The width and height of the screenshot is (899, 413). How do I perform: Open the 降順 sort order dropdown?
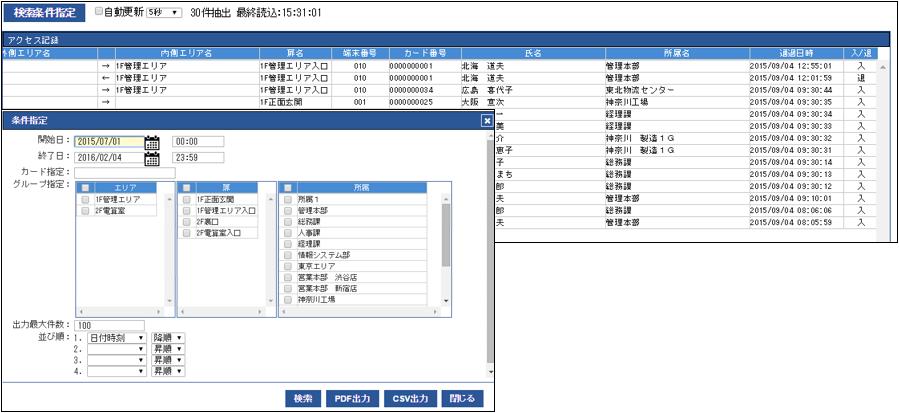168,338
